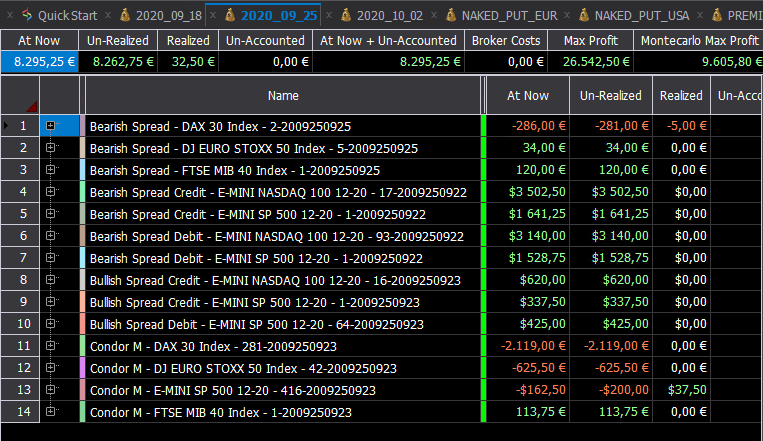Click the money bag icon on NAKED_PUT_USA tab
This screenshot has width=763, height=441.
pyautogui.click(x=584, y=15)
